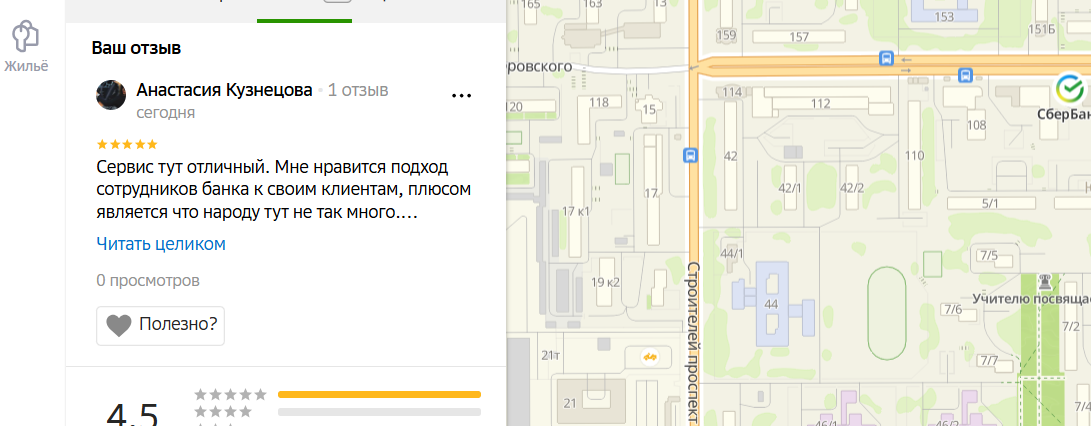Click the monument icon 'Учителю посвящается'
1091x426 pixels.
pyautogui.click(x=1044, y=281)
